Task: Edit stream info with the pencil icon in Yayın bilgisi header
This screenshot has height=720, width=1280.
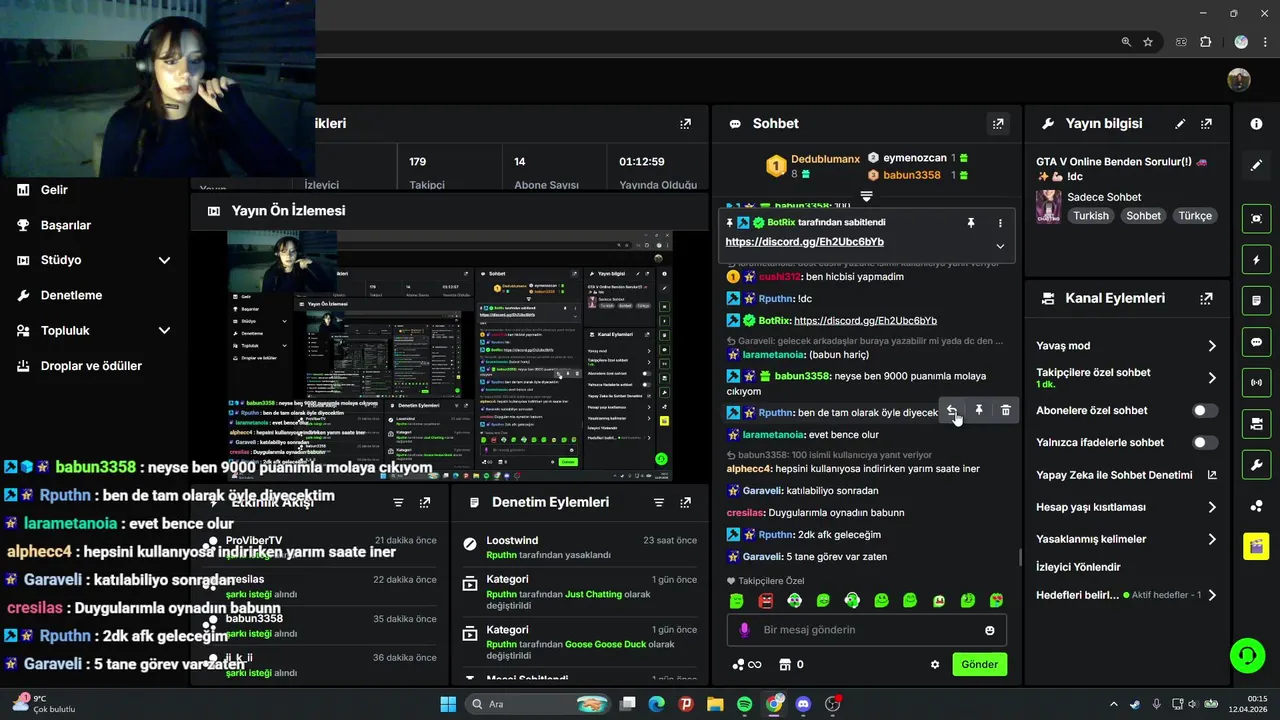Action: [x=1180, y=124]
